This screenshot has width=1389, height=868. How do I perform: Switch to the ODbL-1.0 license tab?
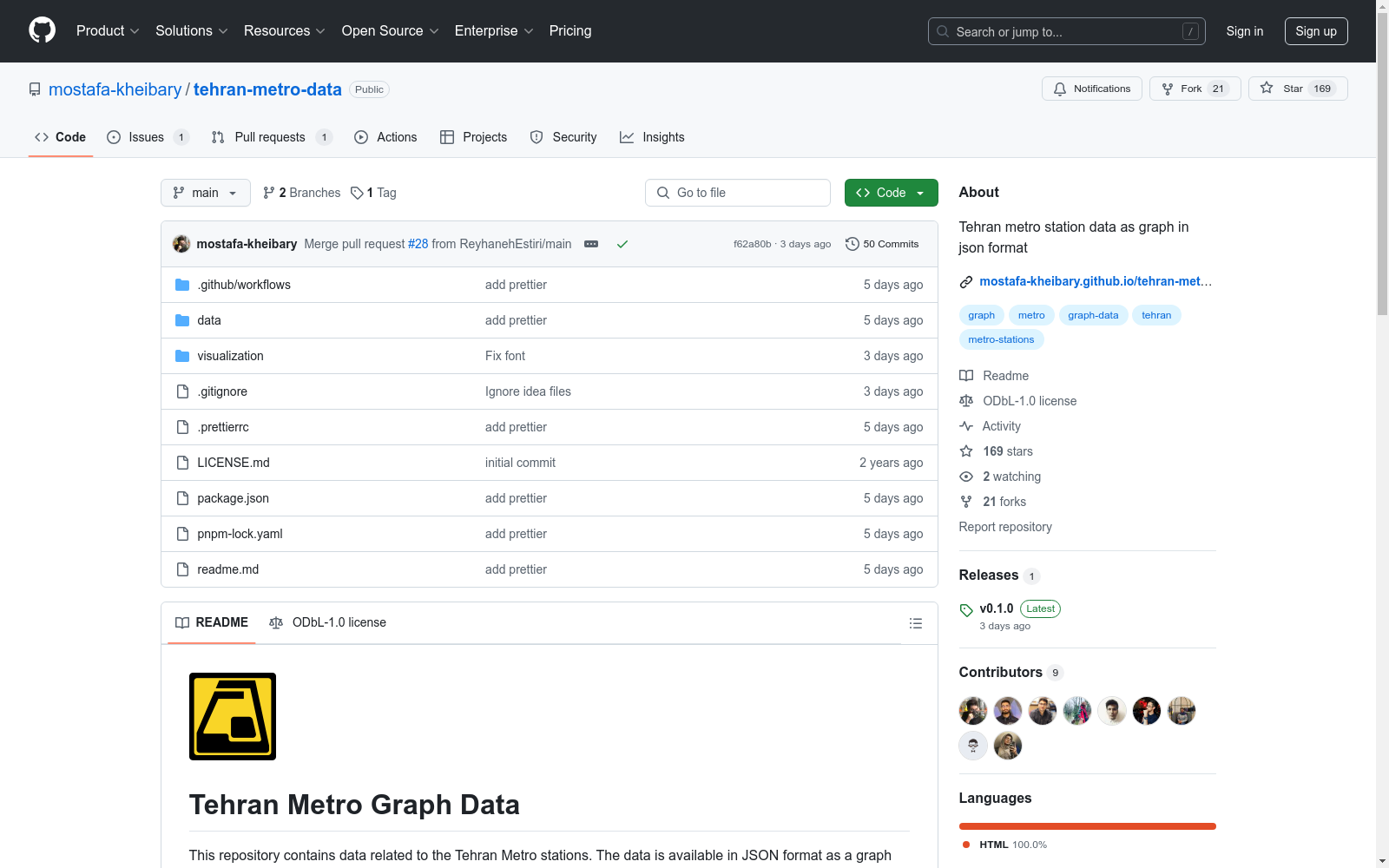(328, 622)
